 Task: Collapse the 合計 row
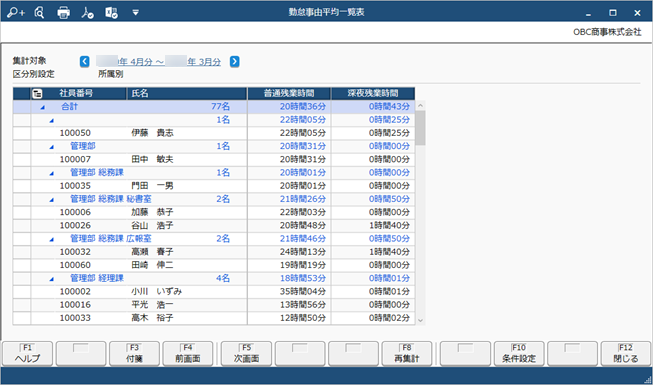pos(42,108)
